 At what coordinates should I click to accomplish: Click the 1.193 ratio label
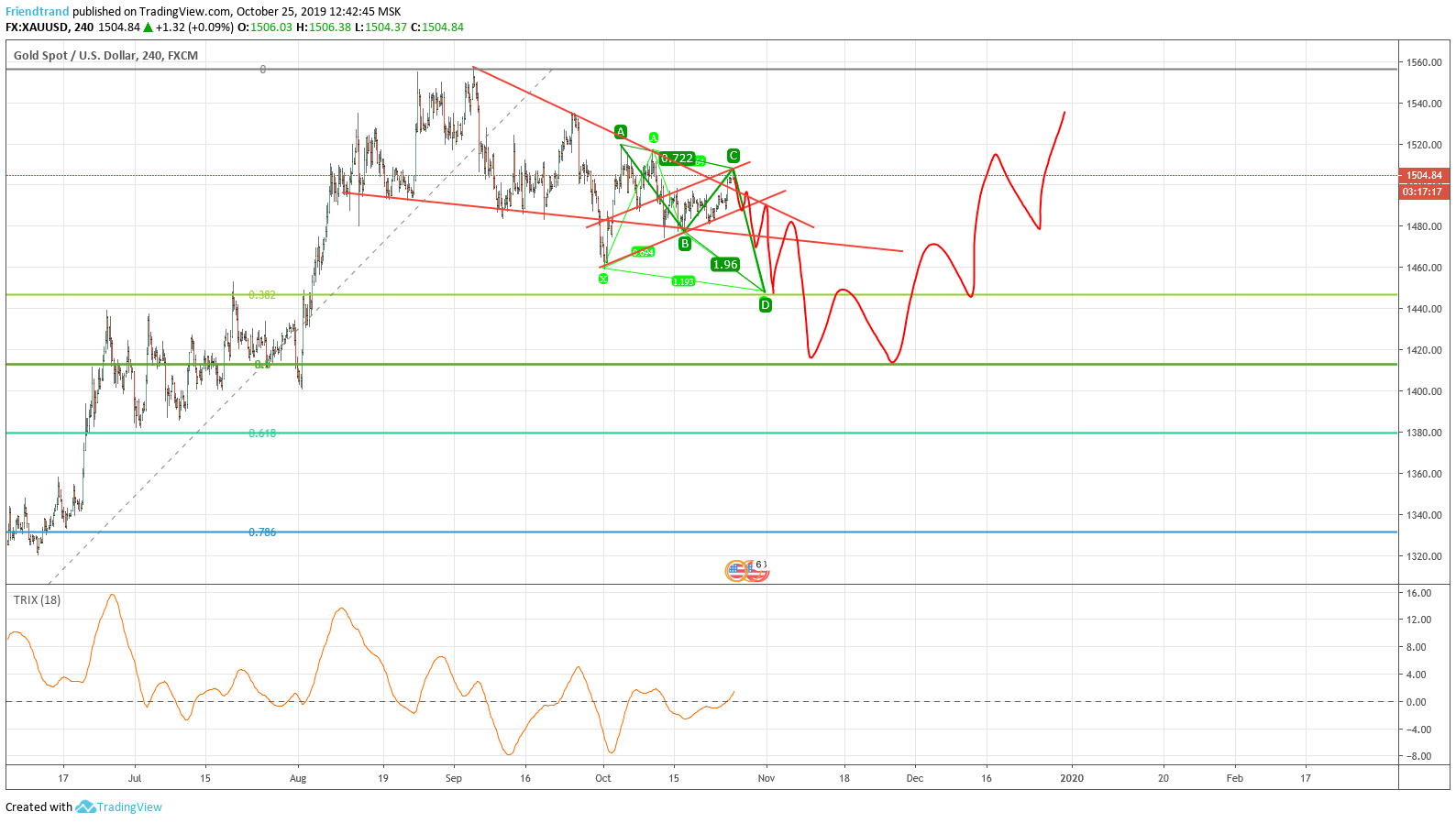(x=683, y=281)
